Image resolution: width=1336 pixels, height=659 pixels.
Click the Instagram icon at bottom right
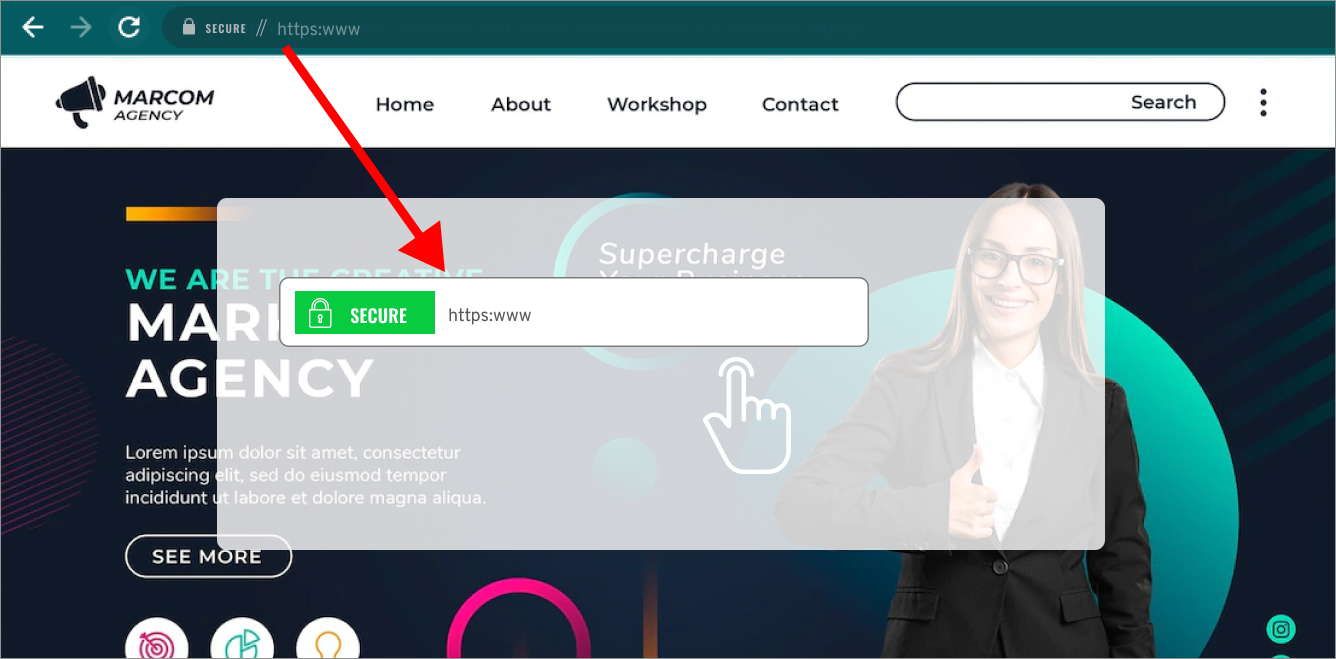tap(1281, 629)
